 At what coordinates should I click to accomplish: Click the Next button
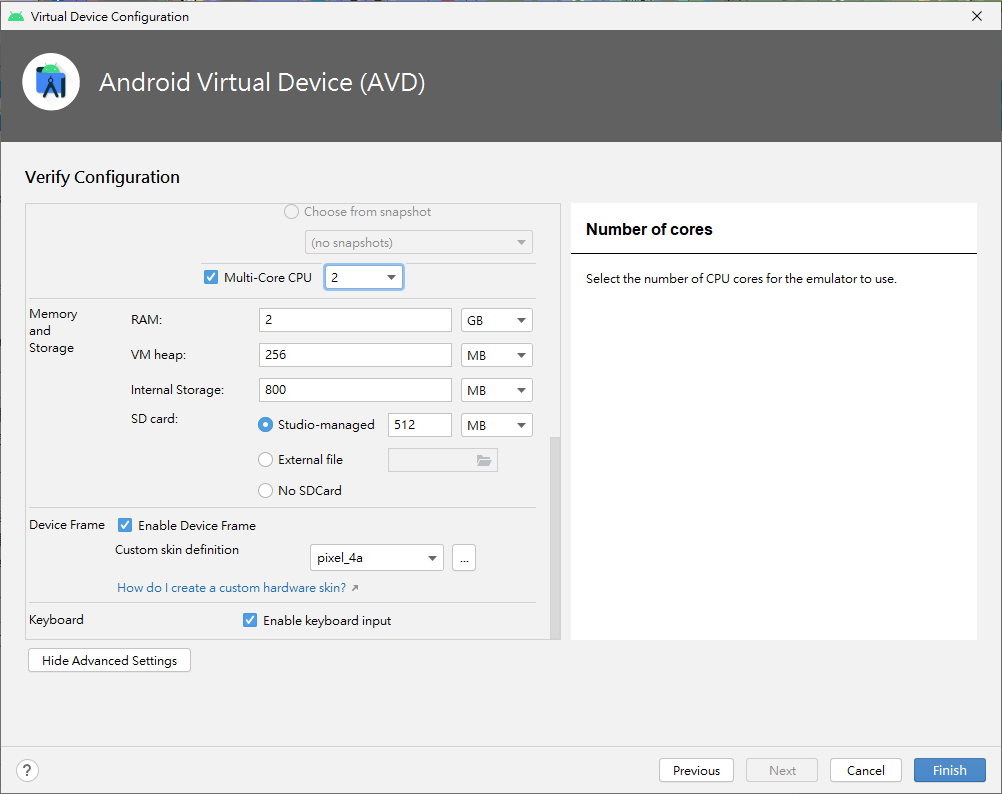(782, 770)
